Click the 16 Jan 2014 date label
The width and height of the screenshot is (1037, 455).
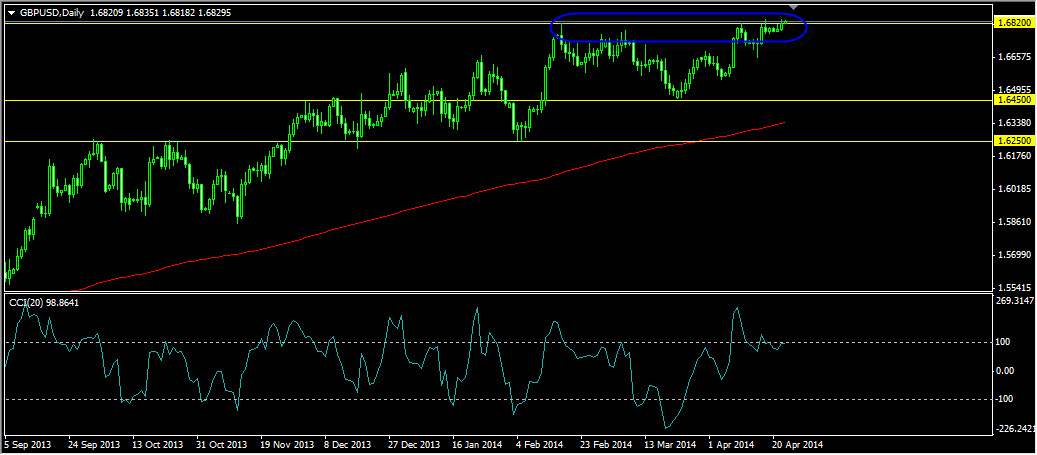pyautogui.click(x=478, y=444)
